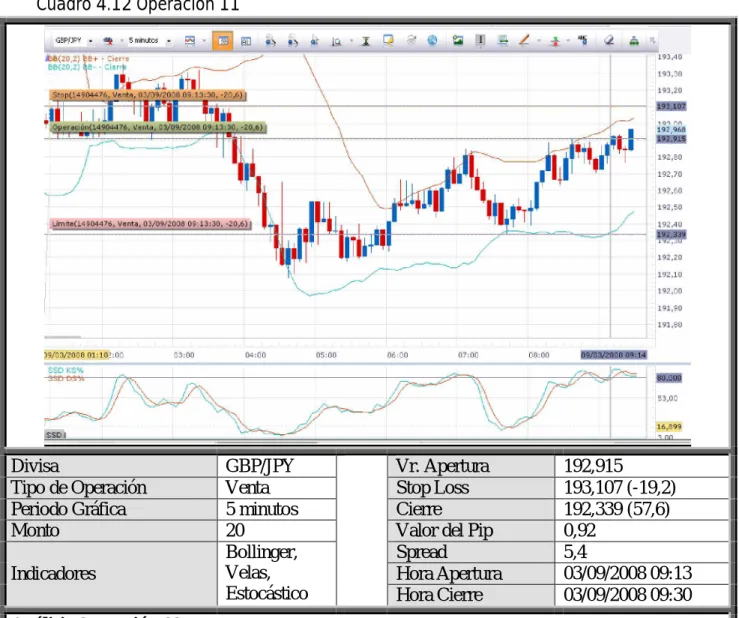This screenshot has height=618, width=739.
Task: Select the orange pencil drawing tool
Action: [x=524, y=41]
